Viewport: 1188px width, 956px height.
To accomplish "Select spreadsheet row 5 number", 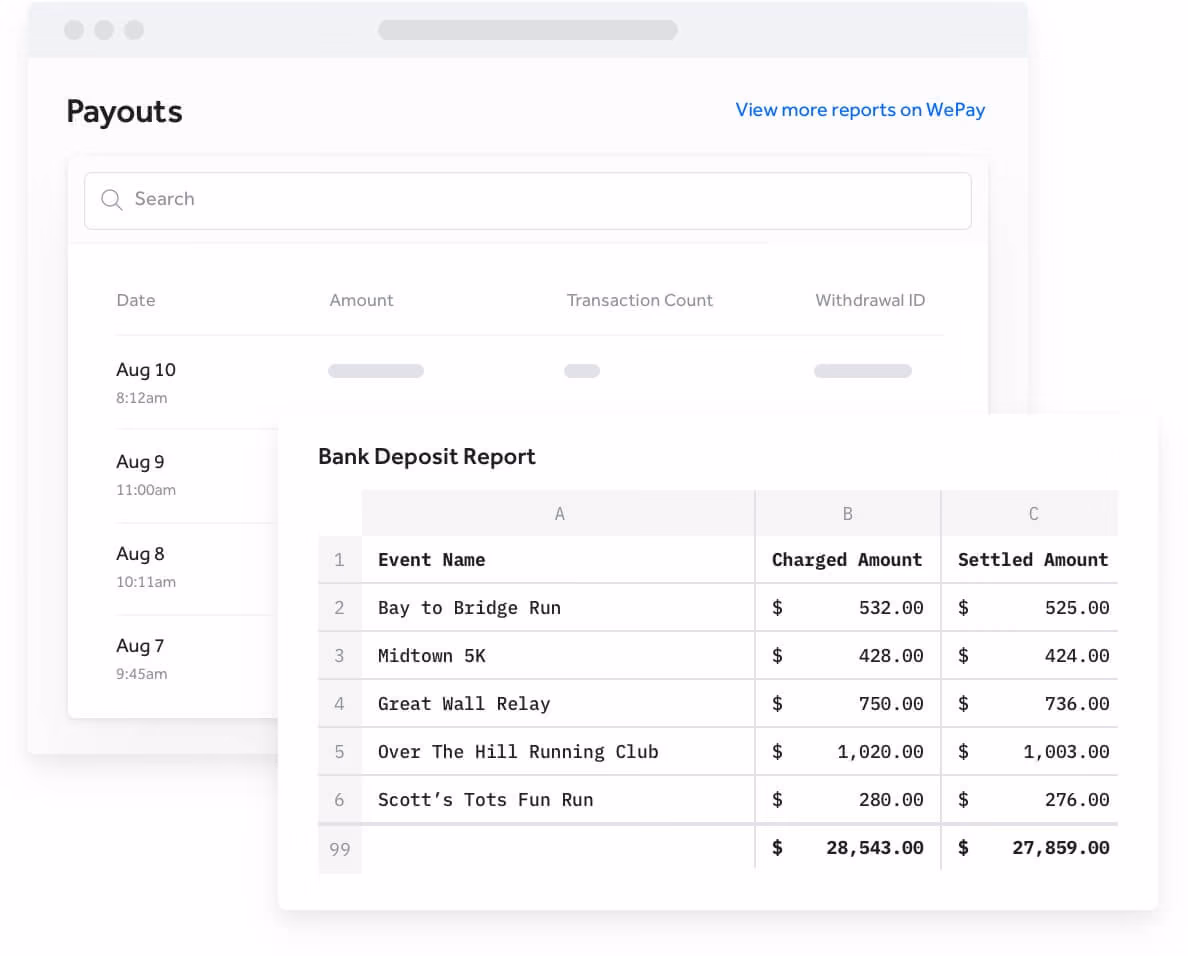I will pos(339,751).
